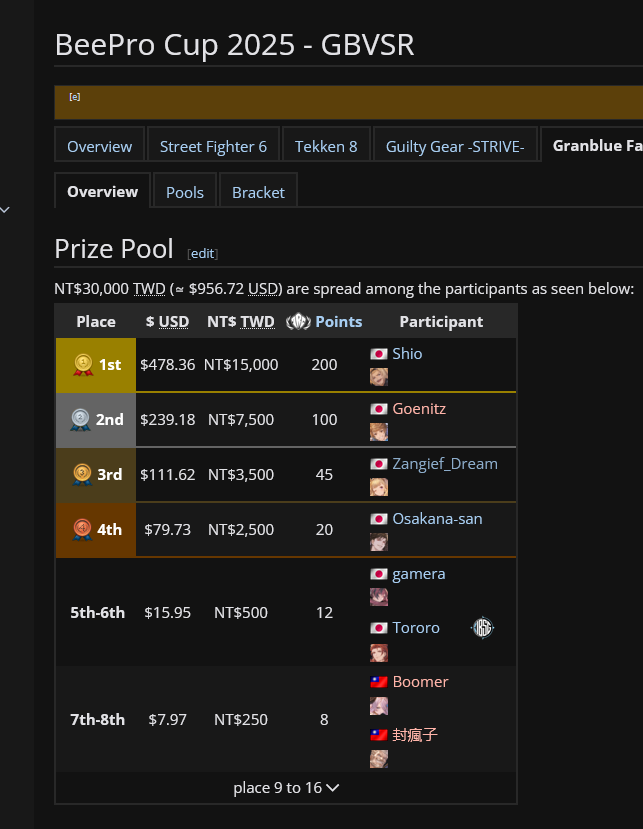Open Tororo's player page
The image size is (643, 829).
coord(416,628)
